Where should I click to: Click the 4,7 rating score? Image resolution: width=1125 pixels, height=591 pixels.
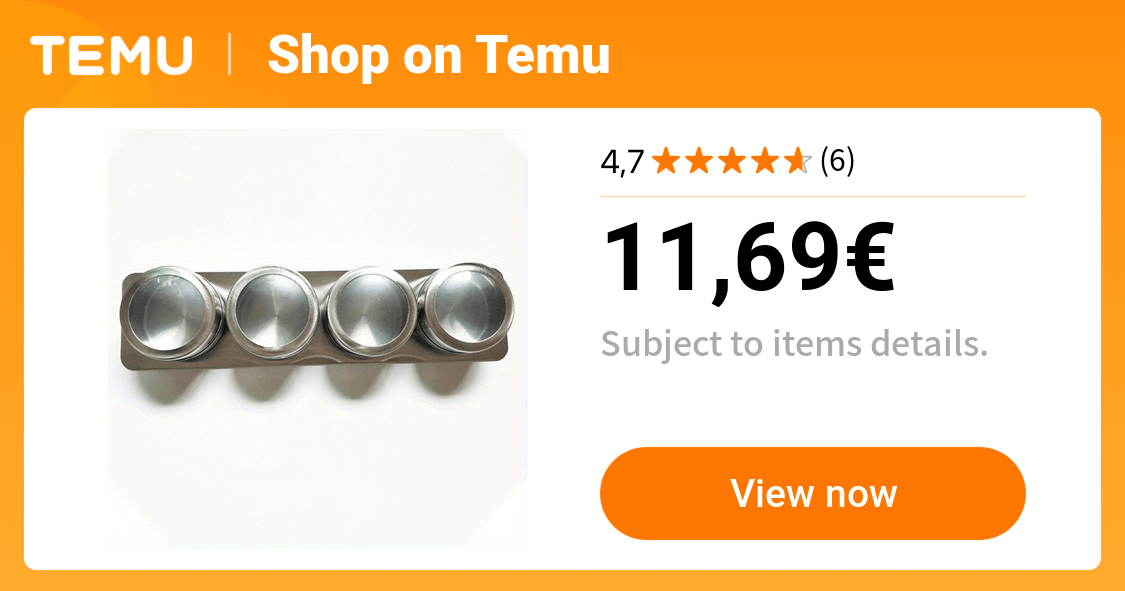622,162
